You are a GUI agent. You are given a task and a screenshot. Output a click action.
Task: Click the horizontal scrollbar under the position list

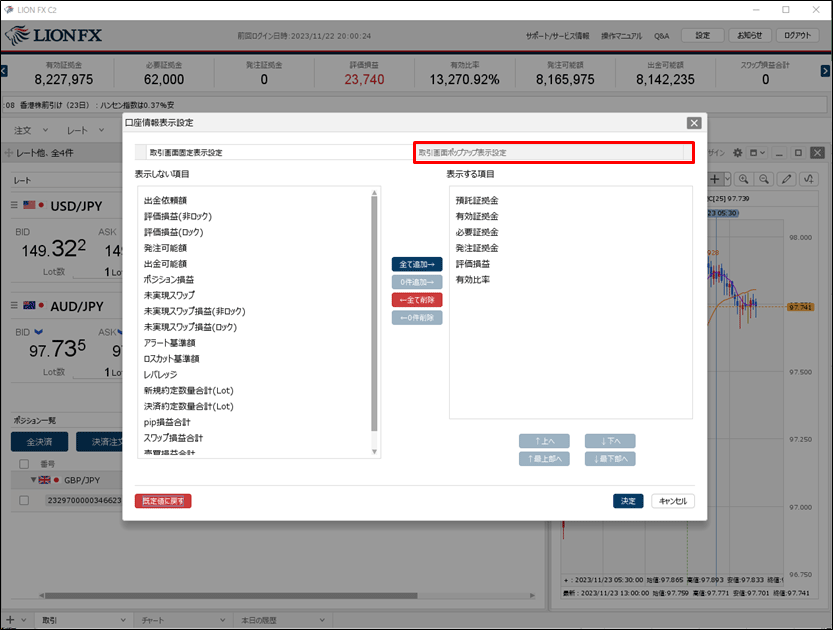pyautogui.click(x=231, y=595)
